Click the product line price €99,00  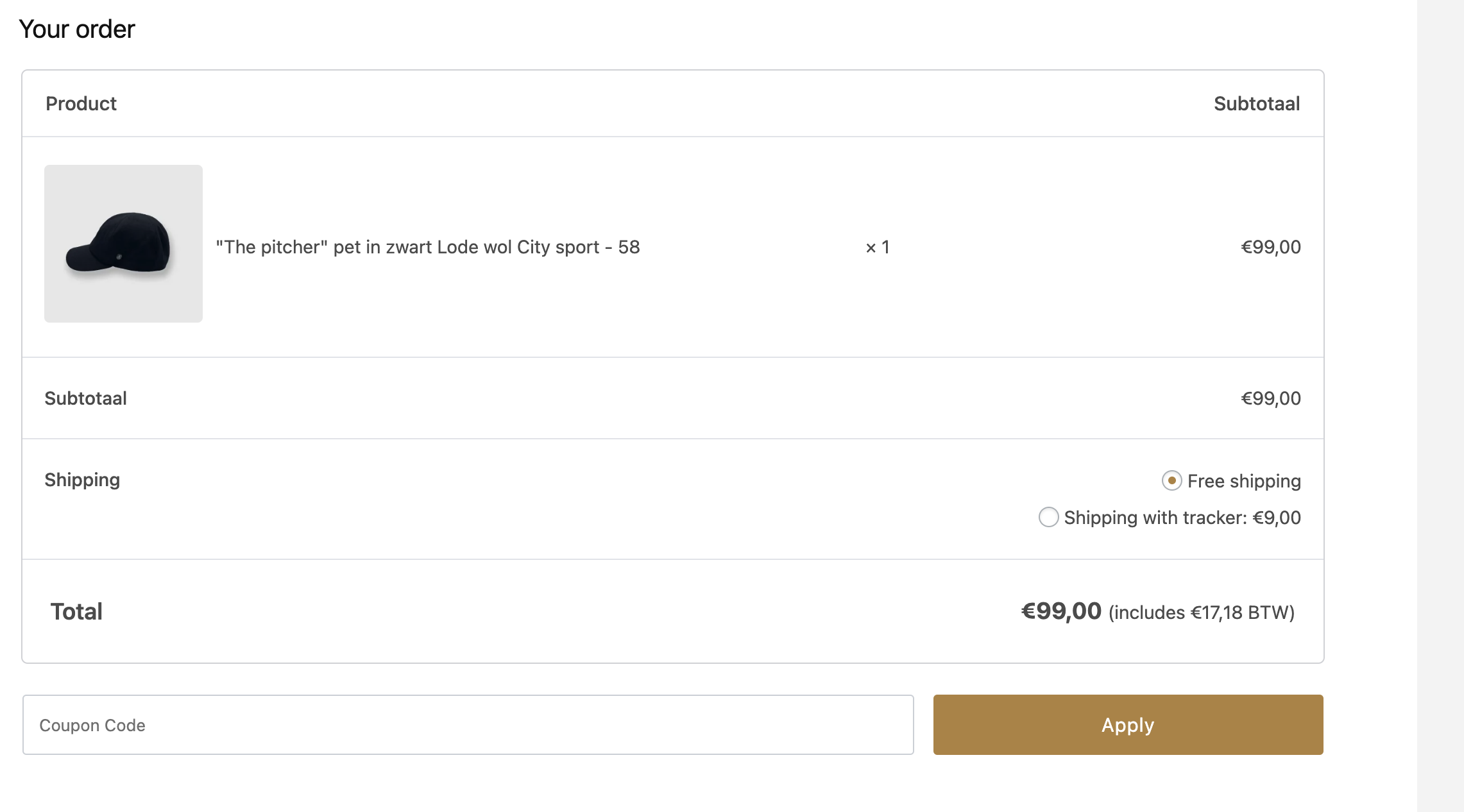[1271, 247]
